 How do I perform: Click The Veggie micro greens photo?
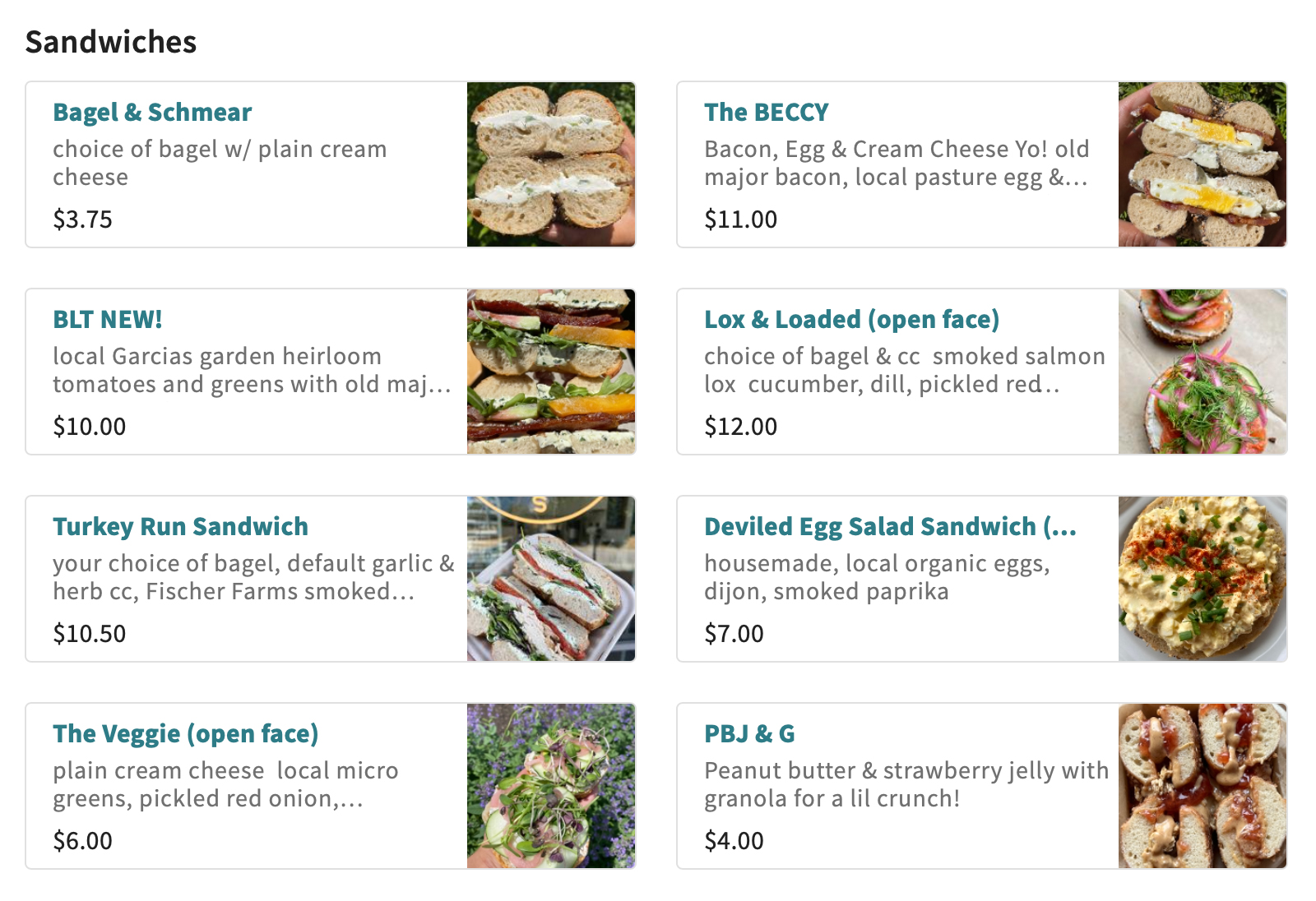(x=551, y=786)
